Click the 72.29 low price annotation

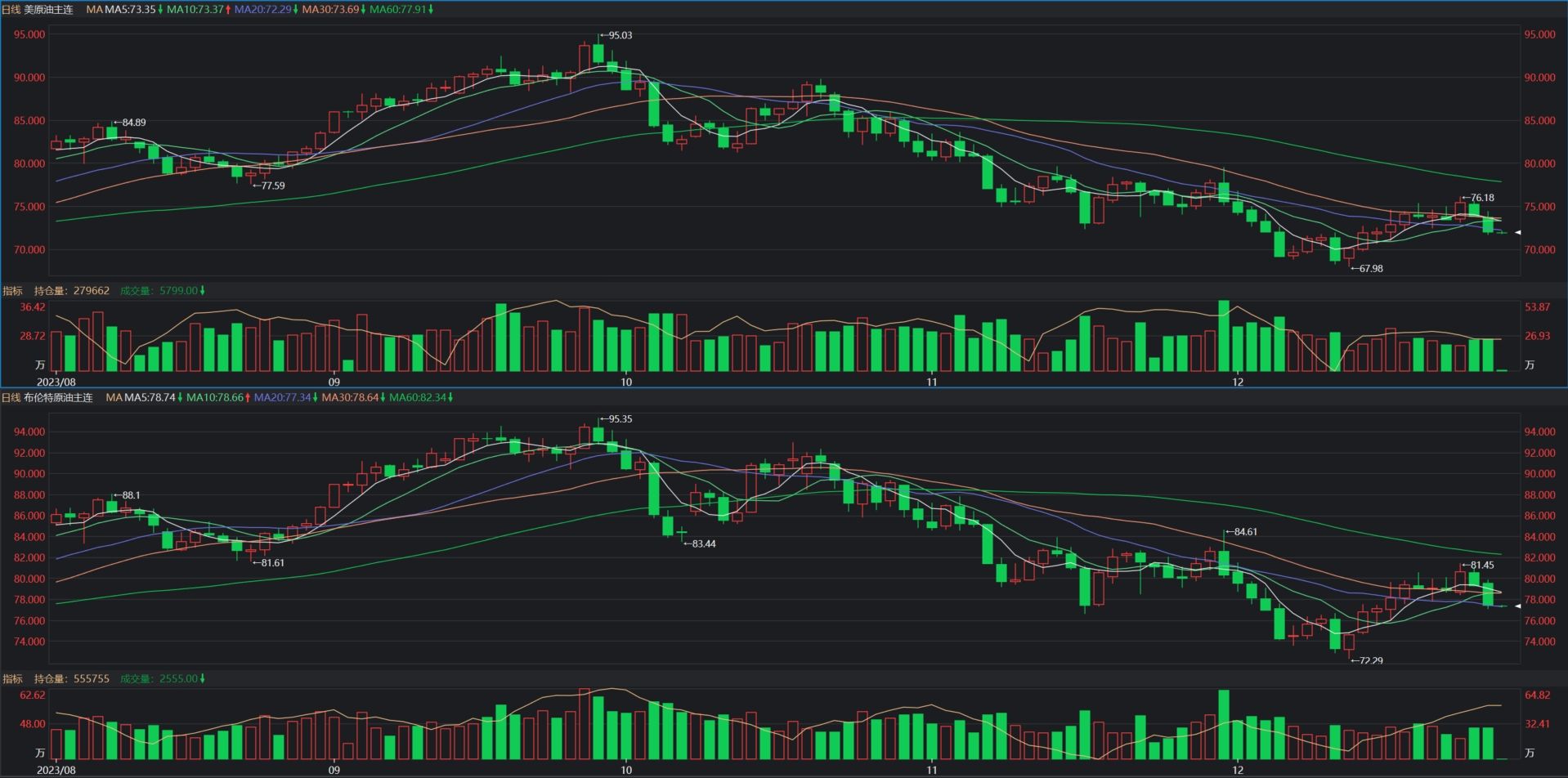point(1367,660)
